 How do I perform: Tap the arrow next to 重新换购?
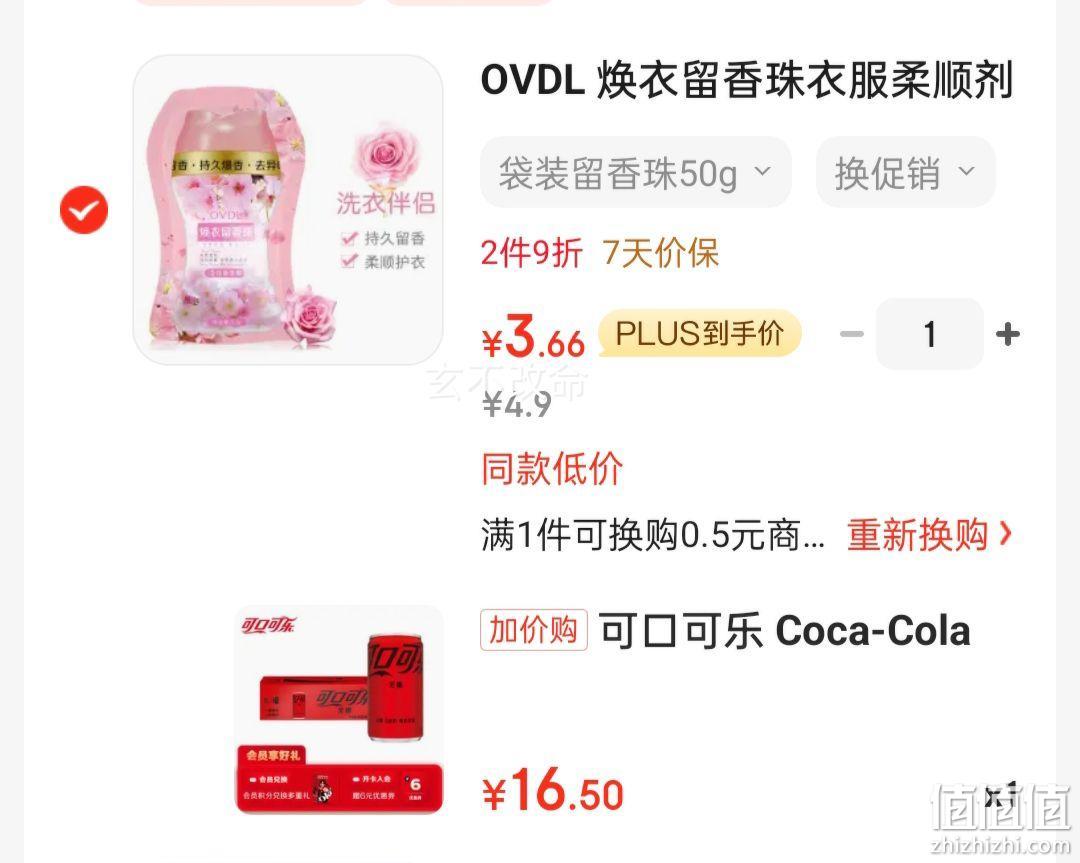click(x=1005, y=533)
